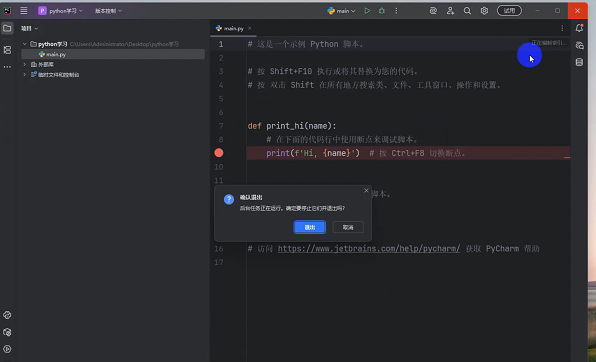Click the indexing progress text at top right
The image size is (596, 362).
(x=548, y=43)
